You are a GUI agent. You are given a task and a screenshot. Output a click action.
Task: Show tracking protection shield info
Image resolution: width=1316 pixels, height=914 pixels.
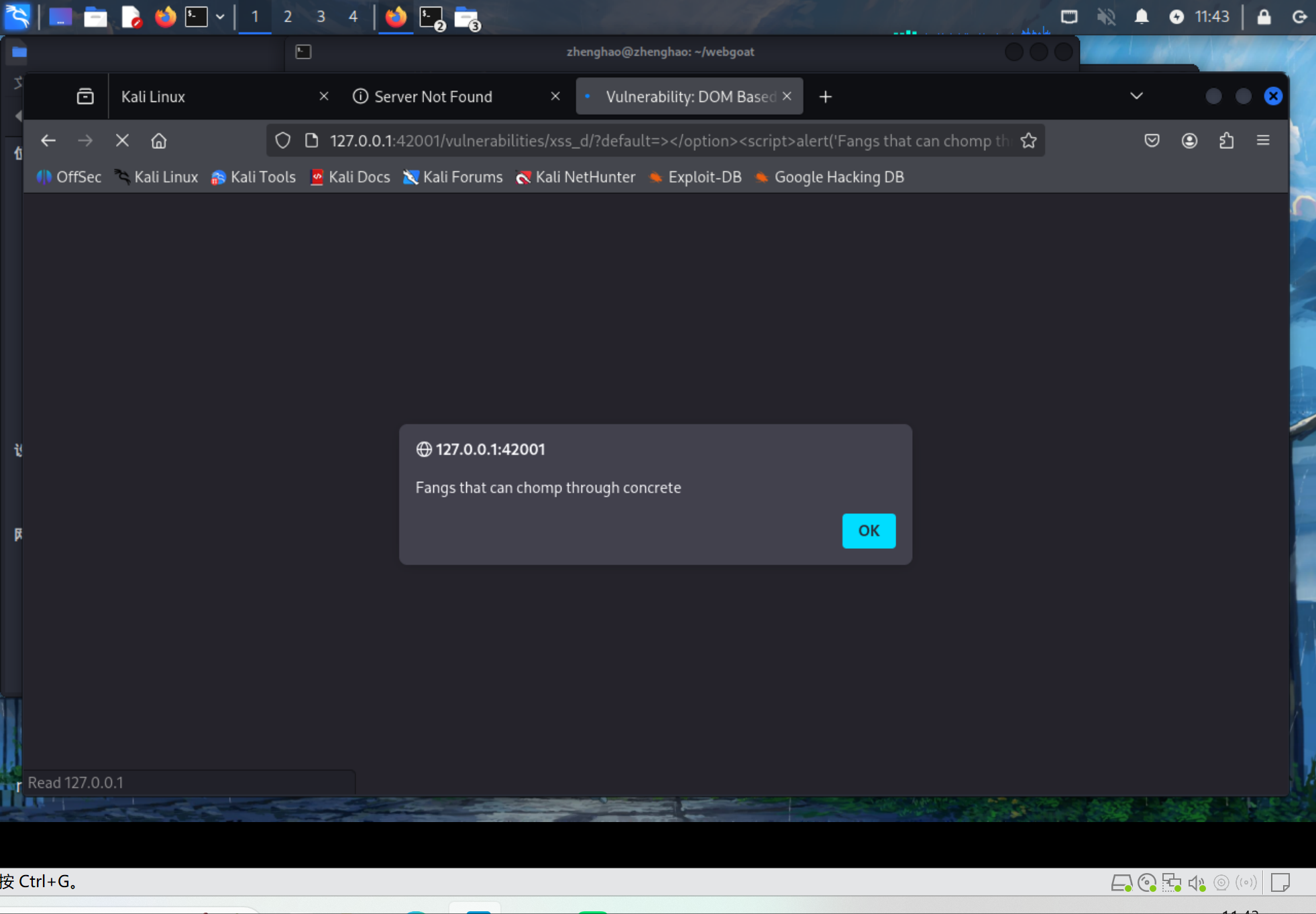283,141
